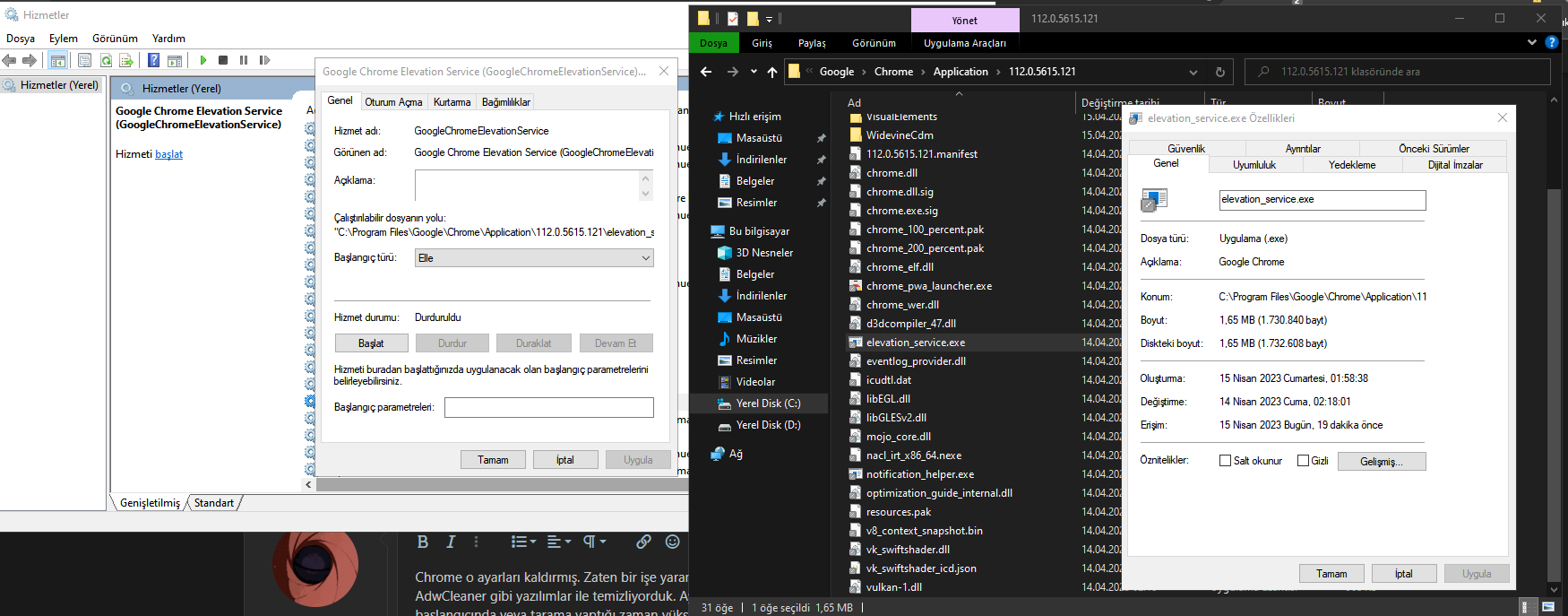Image resolution: width=1568 pixels, height=616 pixels.
Task: Click the Start Service play icon in Hizmetler toolbar
Action: 203,60
